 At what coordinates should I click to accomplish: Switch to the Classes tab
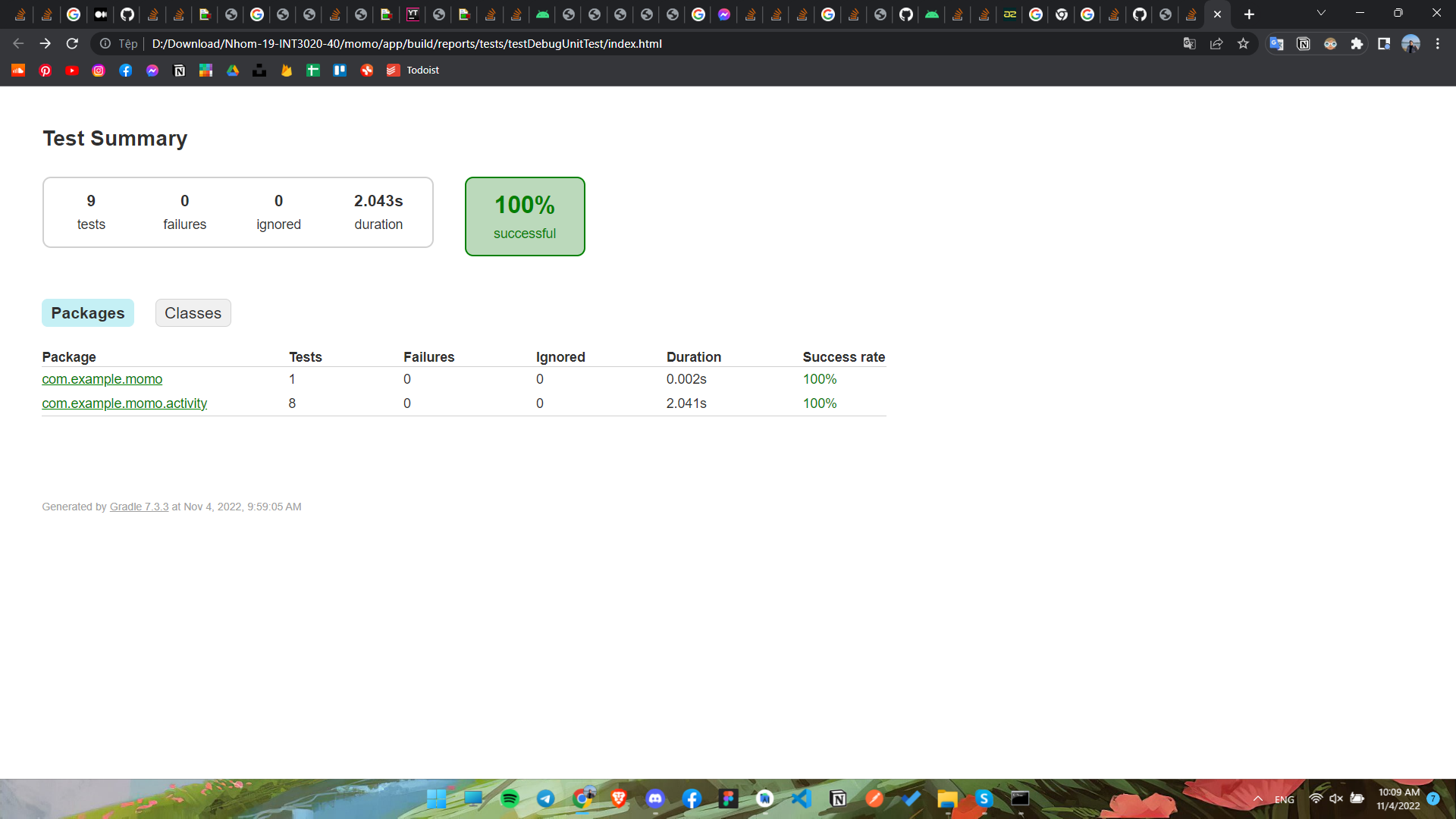(193, 313)
